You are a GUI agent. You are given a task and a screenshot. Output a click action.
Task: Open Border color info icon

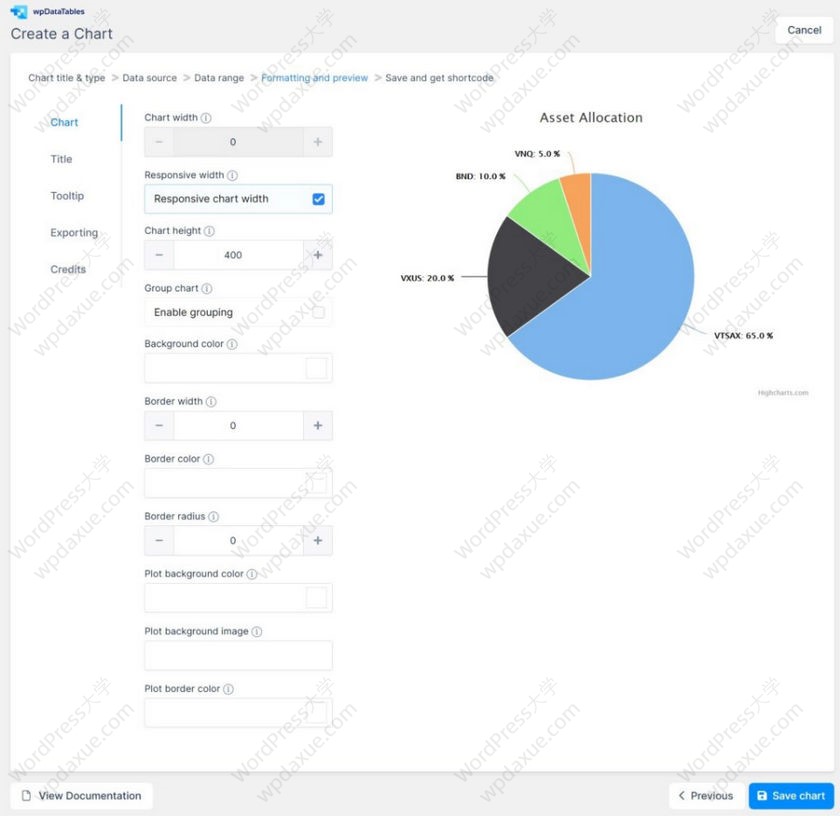tap(208, 459)
